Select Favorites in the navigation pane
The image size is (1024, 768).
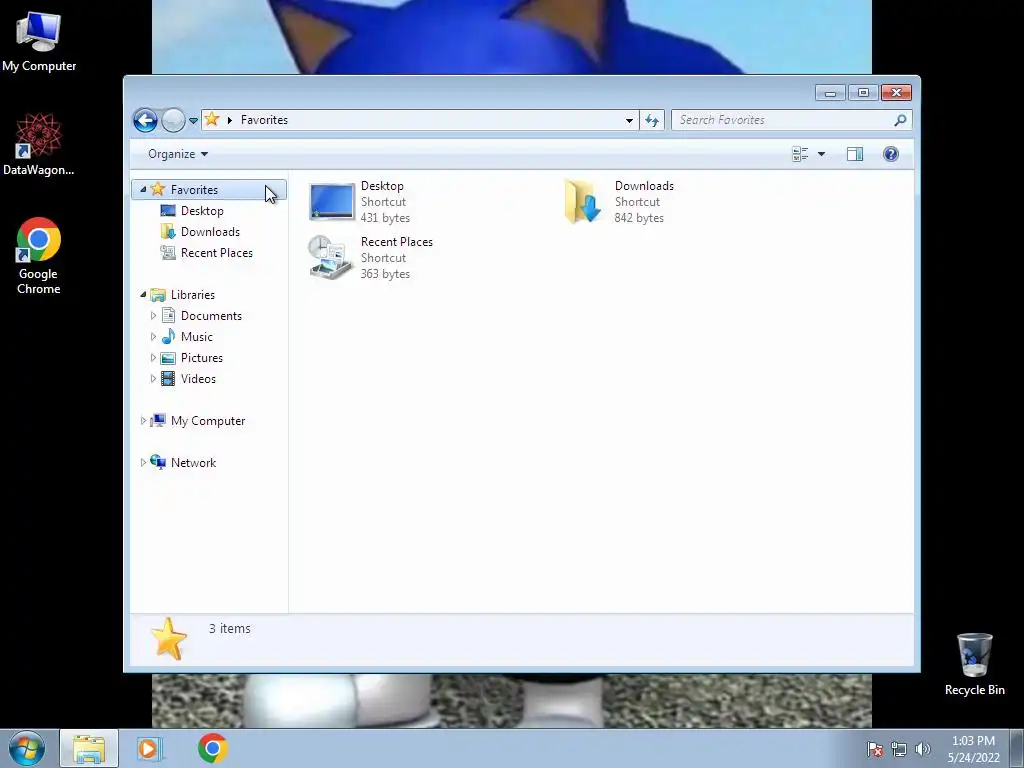[x=194, y=189]
